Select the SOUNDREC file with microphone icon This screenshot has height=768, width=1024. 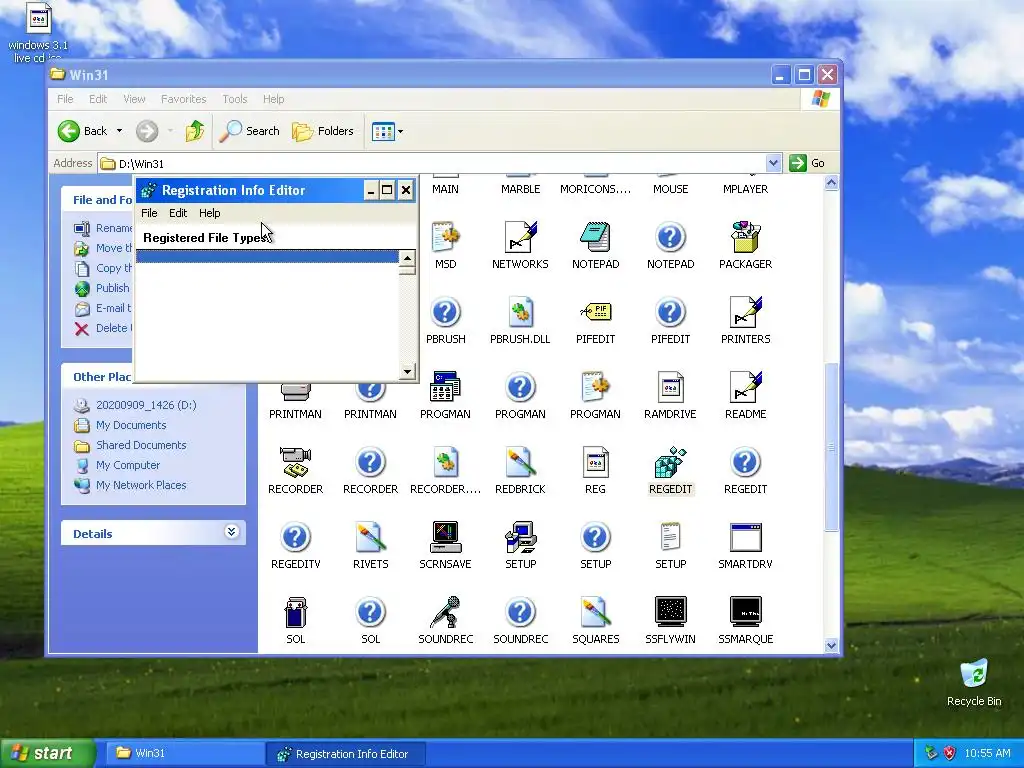(445, 613)
